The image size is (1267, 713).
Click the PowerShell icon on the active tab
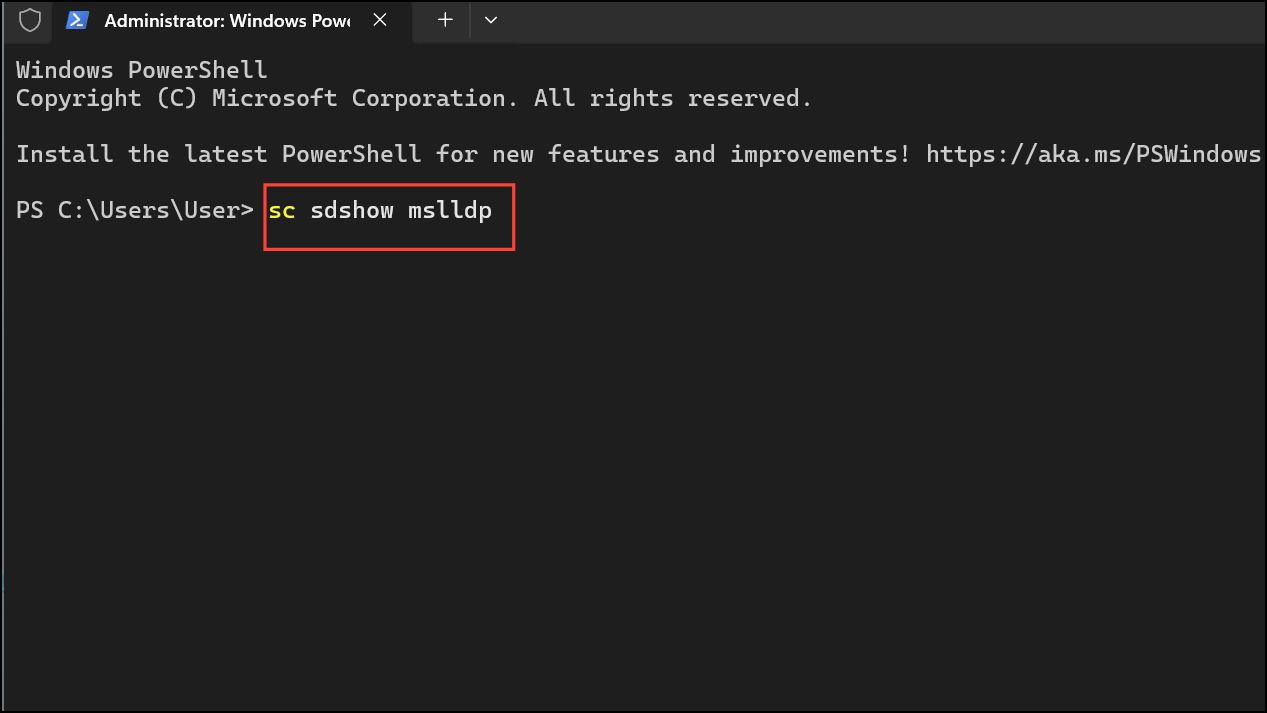(x=77, y=19)
